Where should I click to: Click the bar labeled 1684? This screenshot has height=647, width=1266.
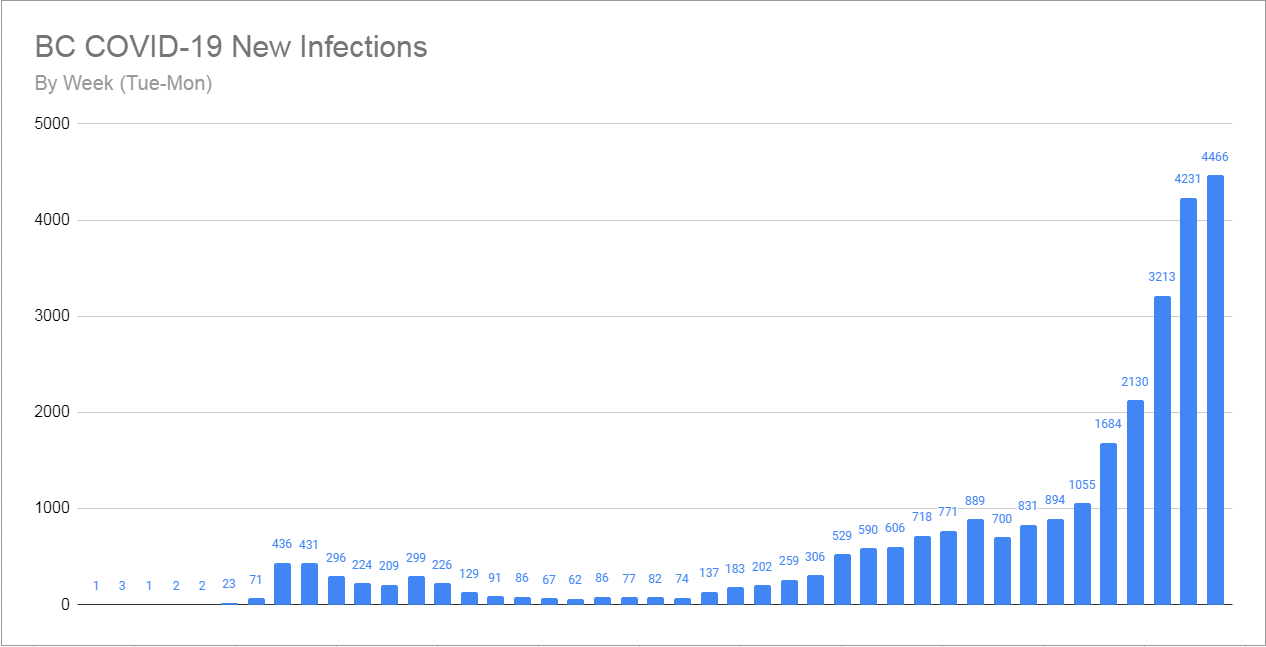point(1108,524)
